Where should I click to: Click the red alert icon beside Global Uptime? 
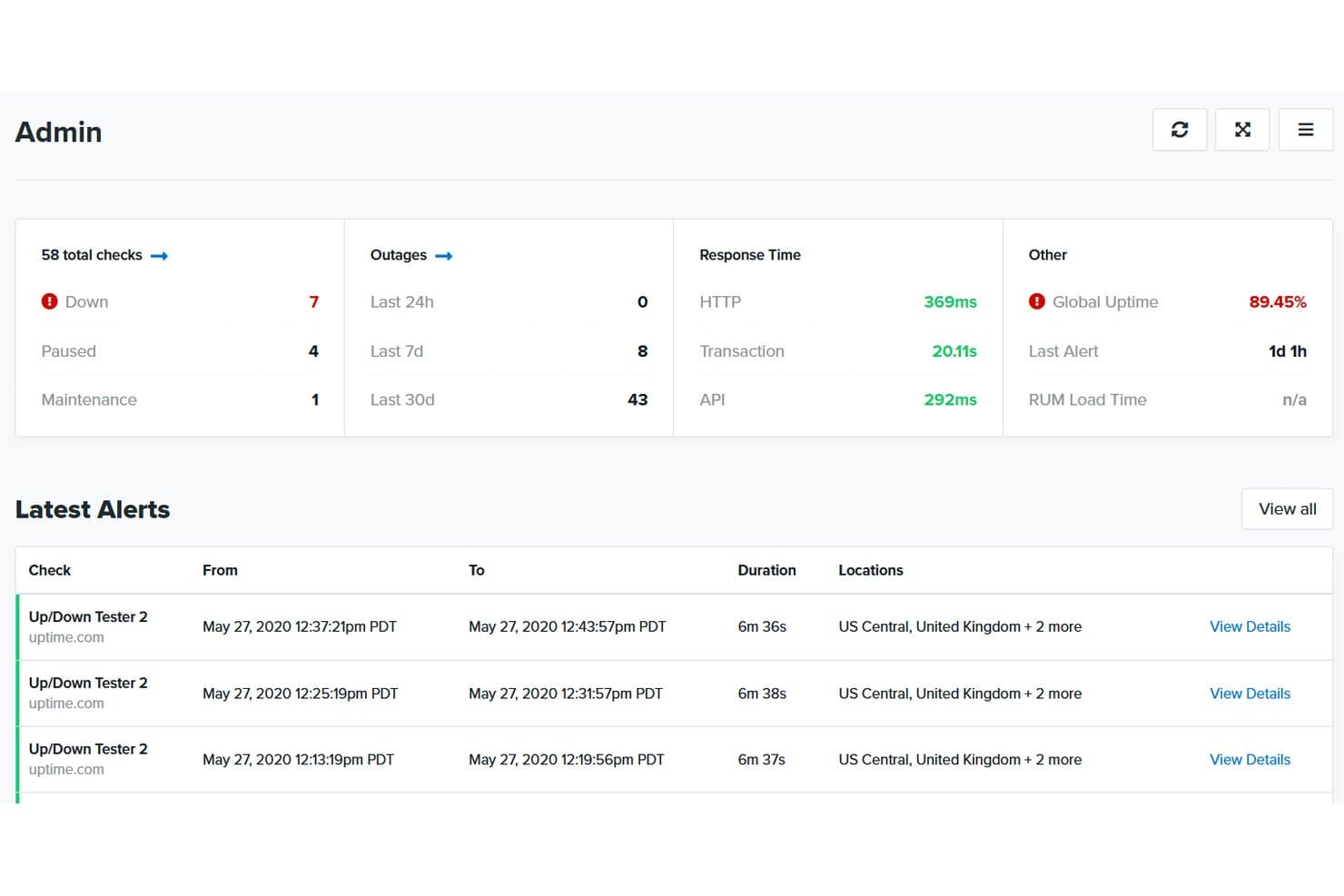1037,301
